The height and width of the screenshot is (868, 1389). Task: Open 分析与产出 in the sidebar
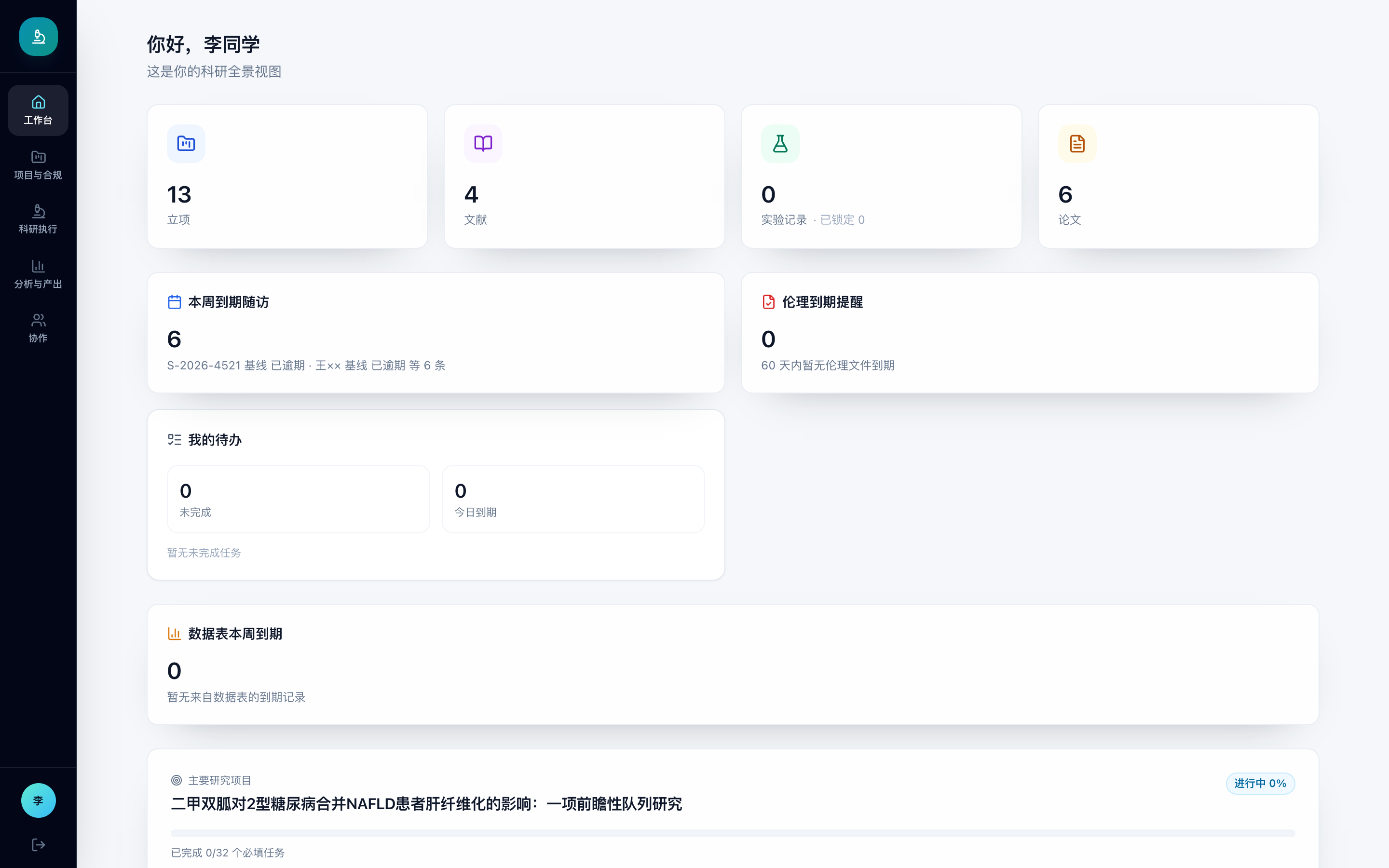click(38, 274)
